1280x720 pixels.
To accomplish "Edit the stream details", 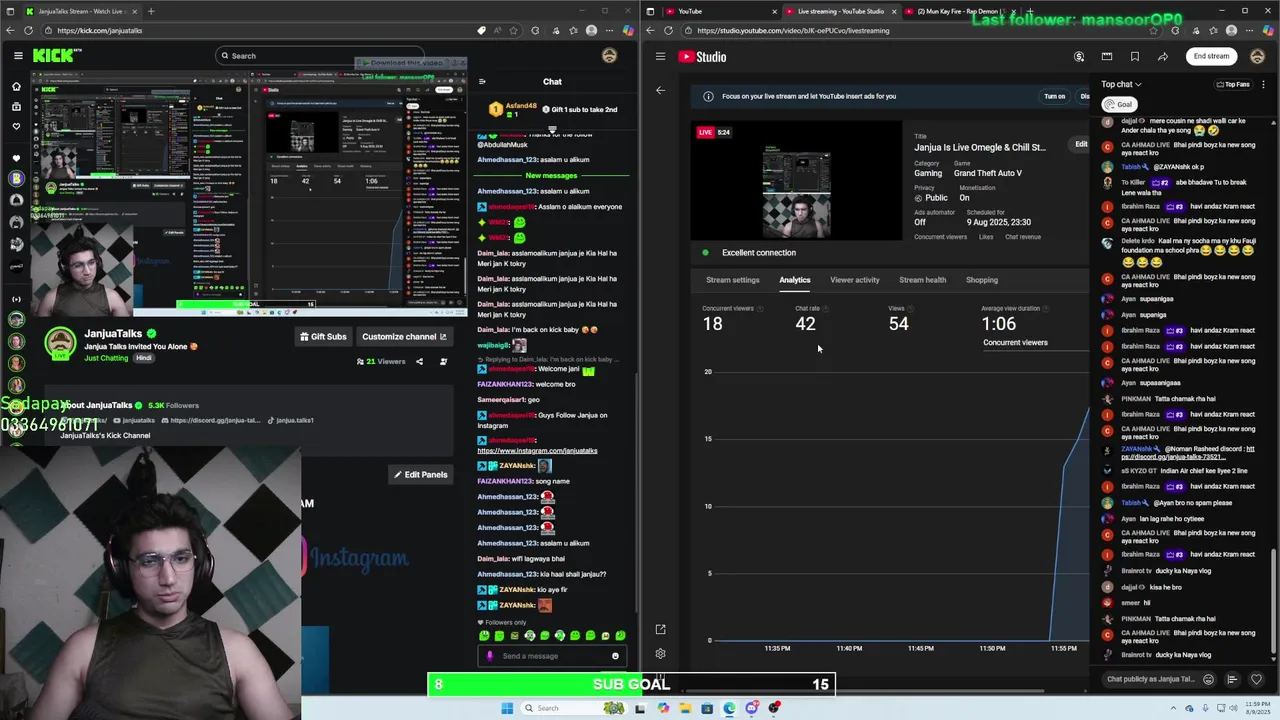I will pos(1081,144).
